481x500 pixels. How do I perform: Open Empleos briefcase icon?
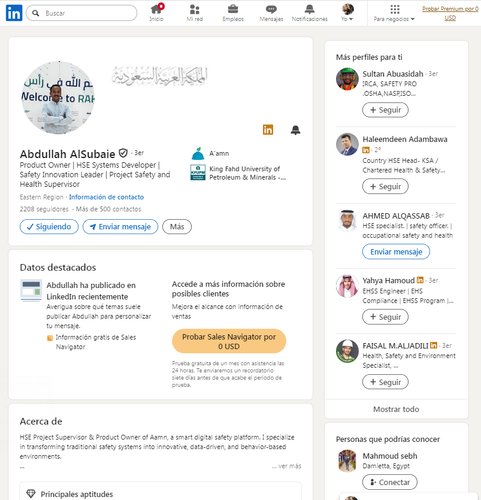[x=233, y=13]
